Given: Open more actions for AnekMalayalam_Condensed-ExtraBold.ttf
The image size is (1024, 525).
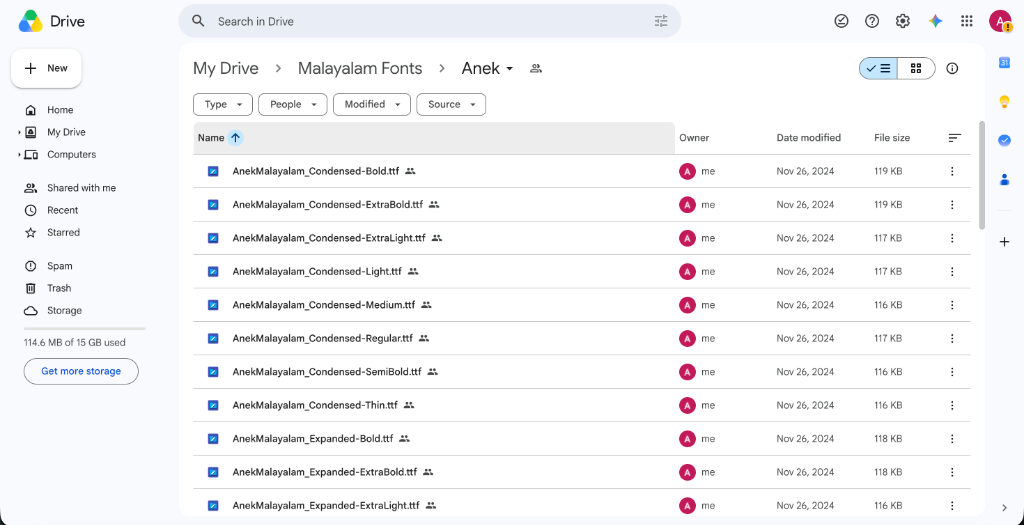Looking at the screenshot, I should click(x=952, y=204).
